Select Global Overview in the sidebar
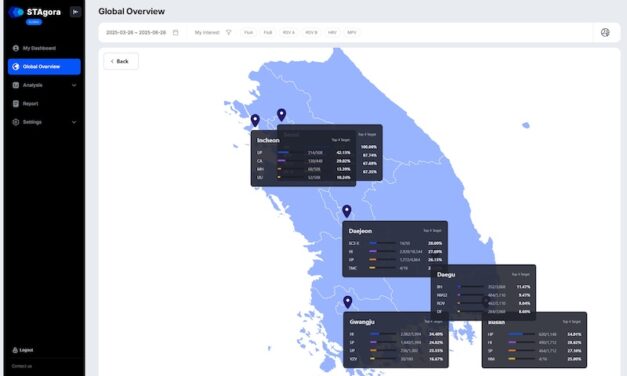Screen dimensions: 627x376 [44, 66]
